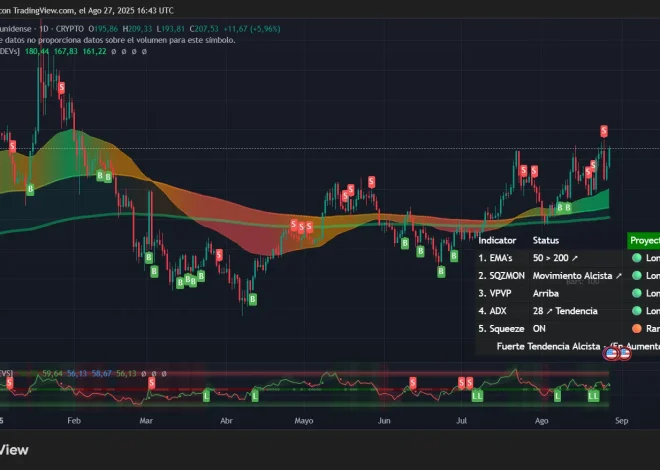Click the orange status dot in Squeeze row
The height and width of the screenshot is (470, 660).
coord(635,328)
